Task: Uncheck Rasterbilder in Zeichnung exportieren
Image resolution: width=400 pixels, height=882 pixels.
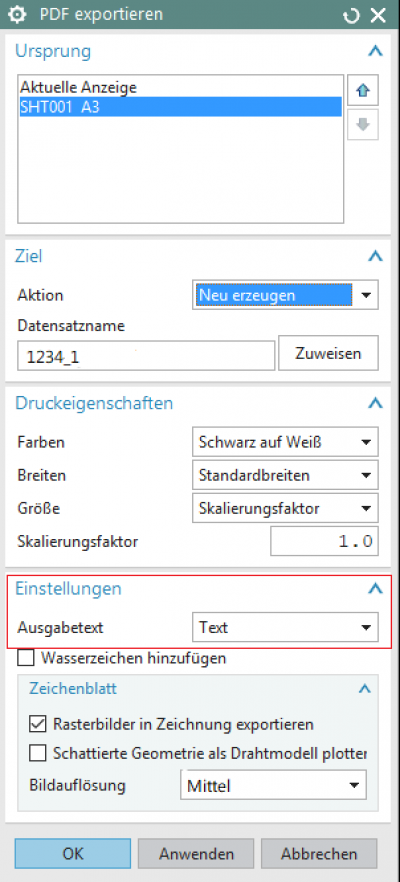Action: pos(37,724)
